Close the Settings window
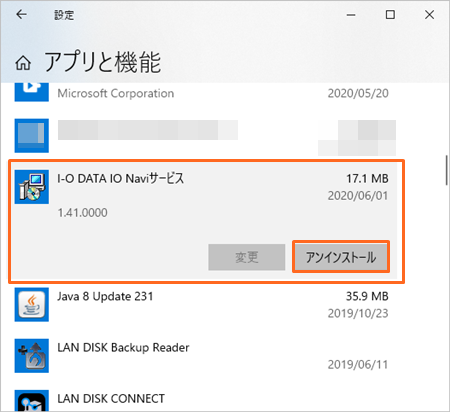450x412 pixels. click(429, 15)
